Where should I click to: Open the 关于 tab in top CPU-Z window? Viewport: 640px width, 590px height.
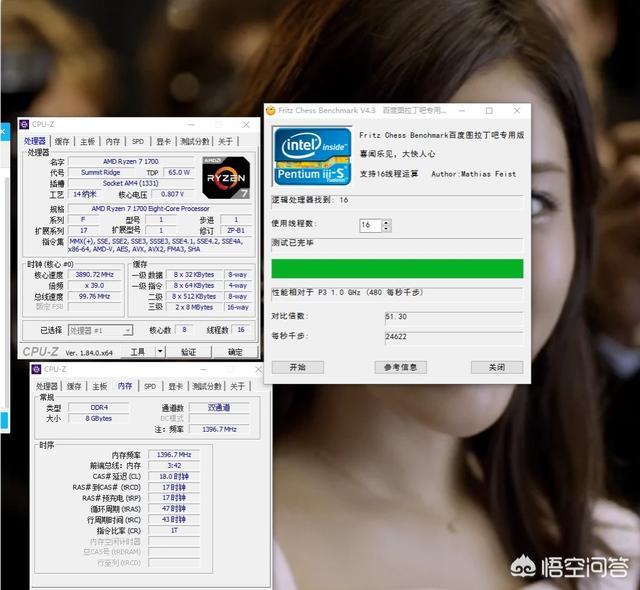pos(225,142)
